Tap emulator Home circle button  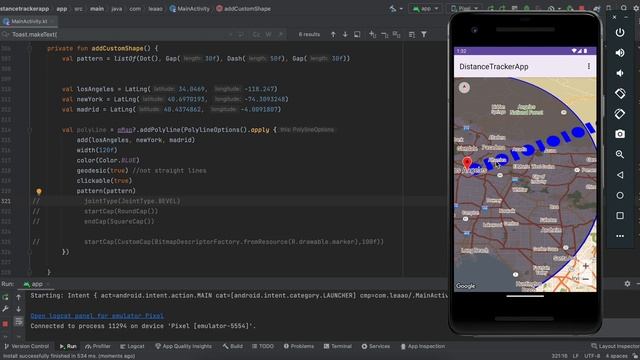[x=620, y=195]
